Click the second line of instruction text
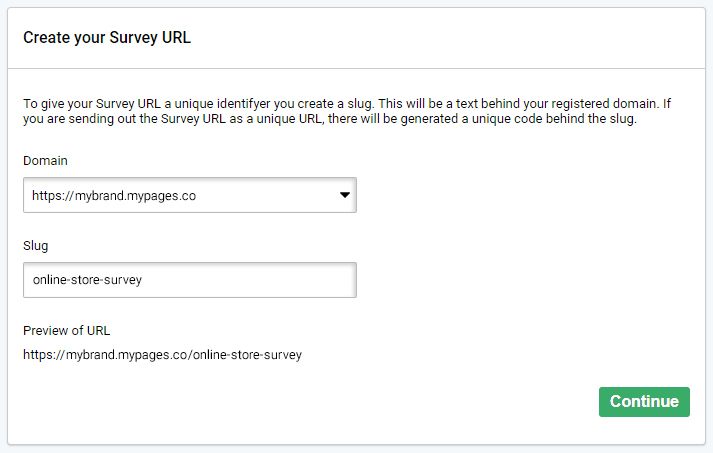Screen dimensions: 713x453 coord(330,121)
